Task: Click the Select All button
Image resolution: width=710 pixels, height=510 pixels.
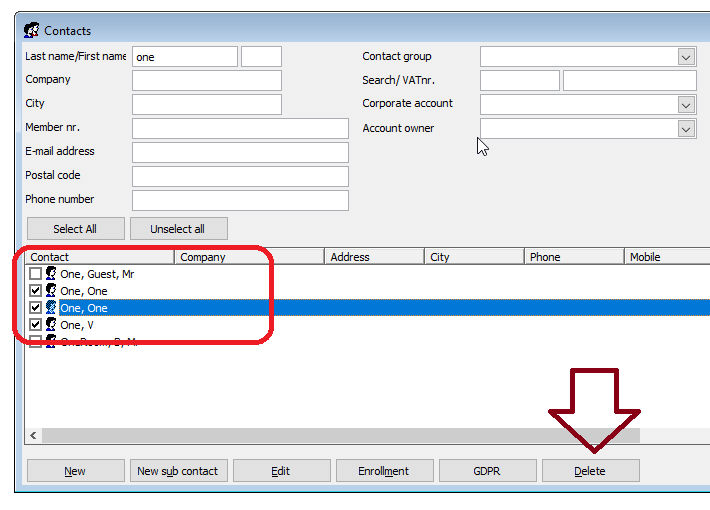Action: [x=75, y=229]
